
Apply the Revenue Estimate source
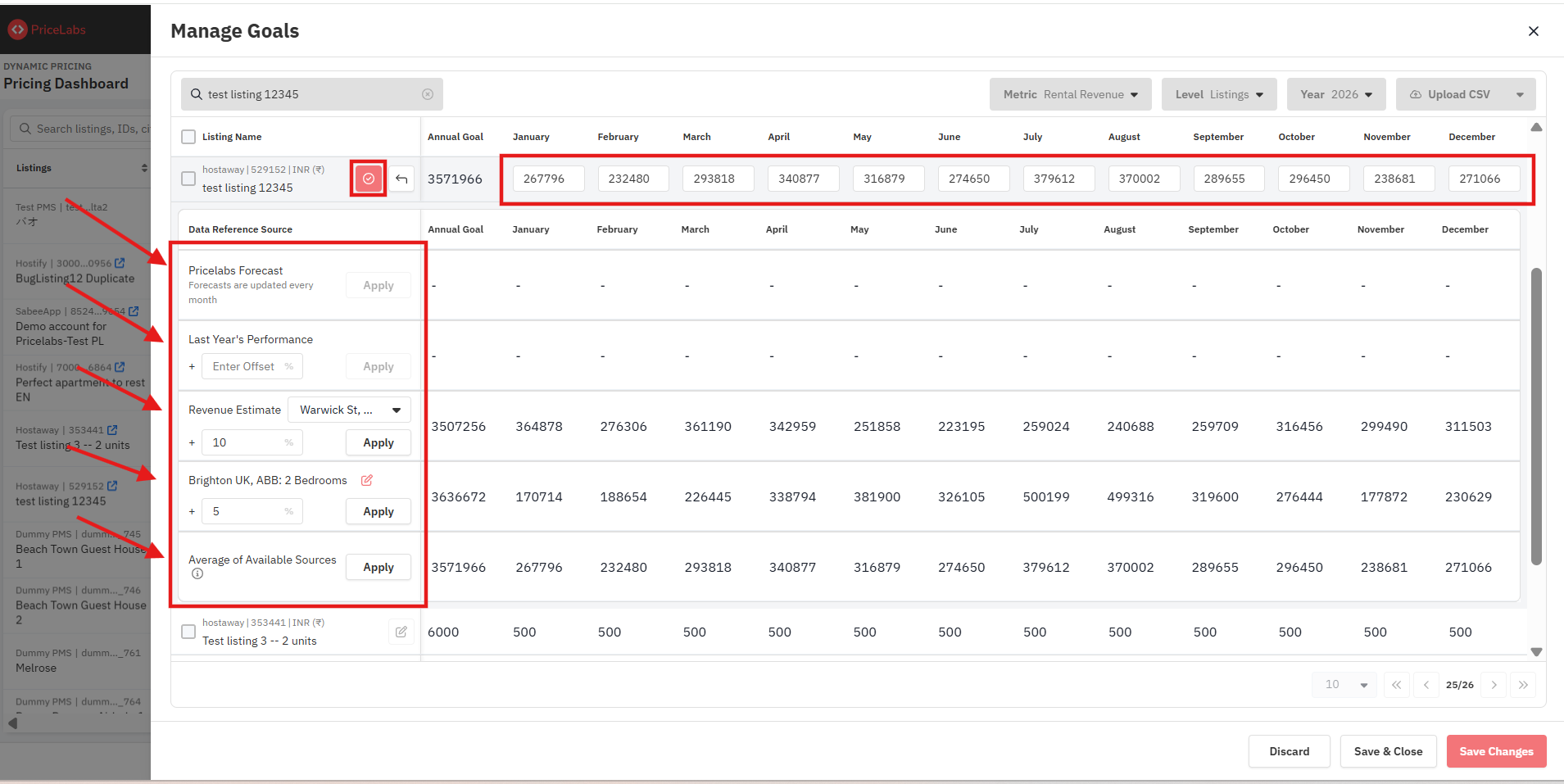click(x=379, y=442)
